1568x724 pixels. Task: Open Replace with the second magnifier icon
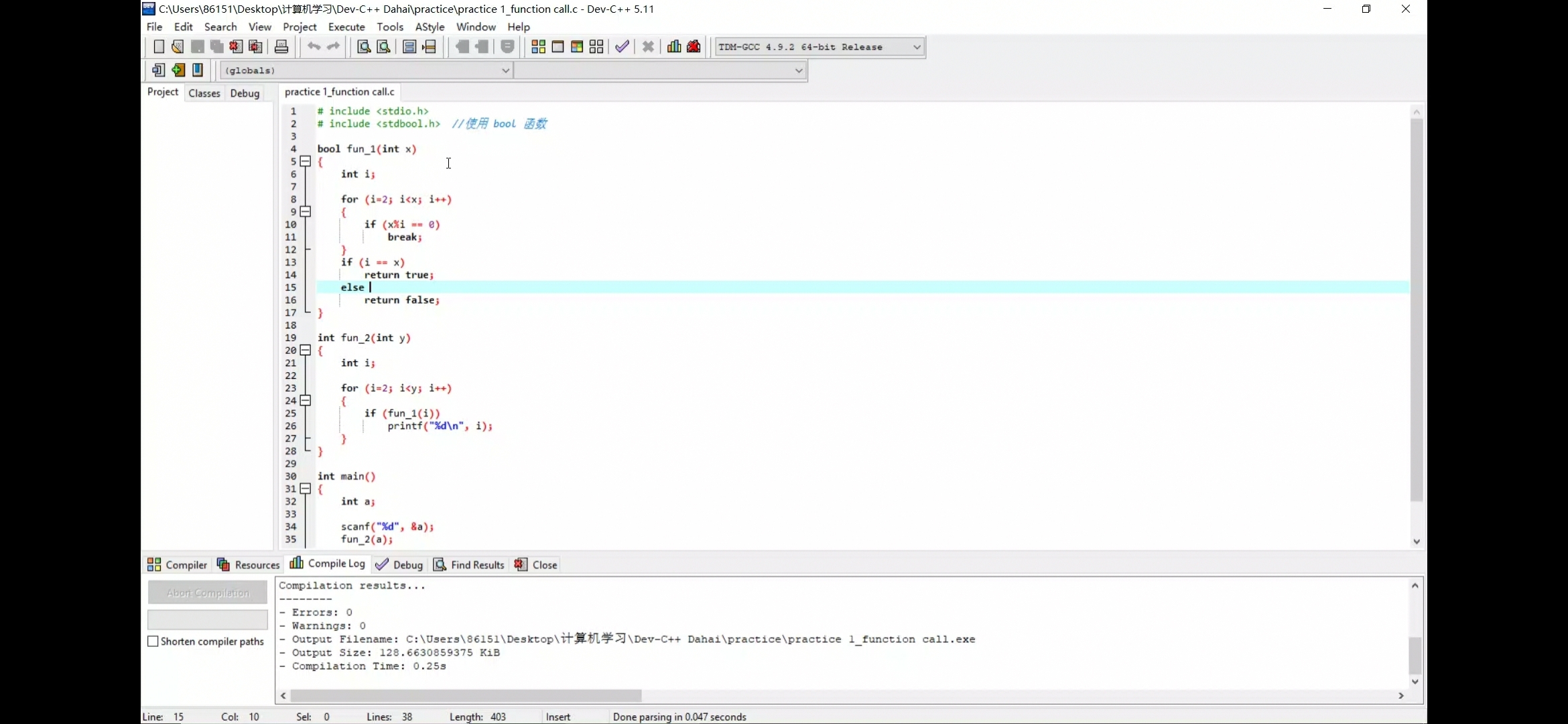click(383, 47)
